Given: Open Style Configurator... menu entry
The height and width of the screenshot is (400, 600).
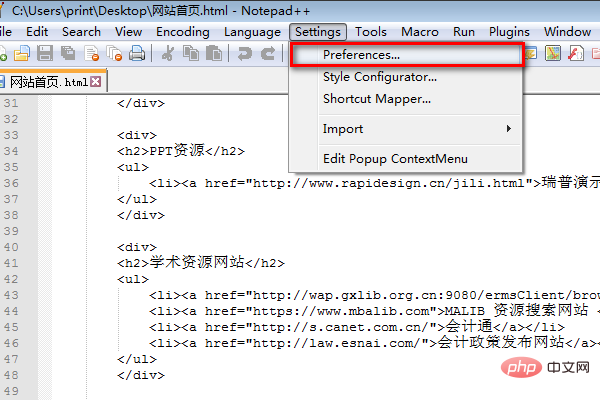Looking at the screenshot, I should tap(380, 77).
